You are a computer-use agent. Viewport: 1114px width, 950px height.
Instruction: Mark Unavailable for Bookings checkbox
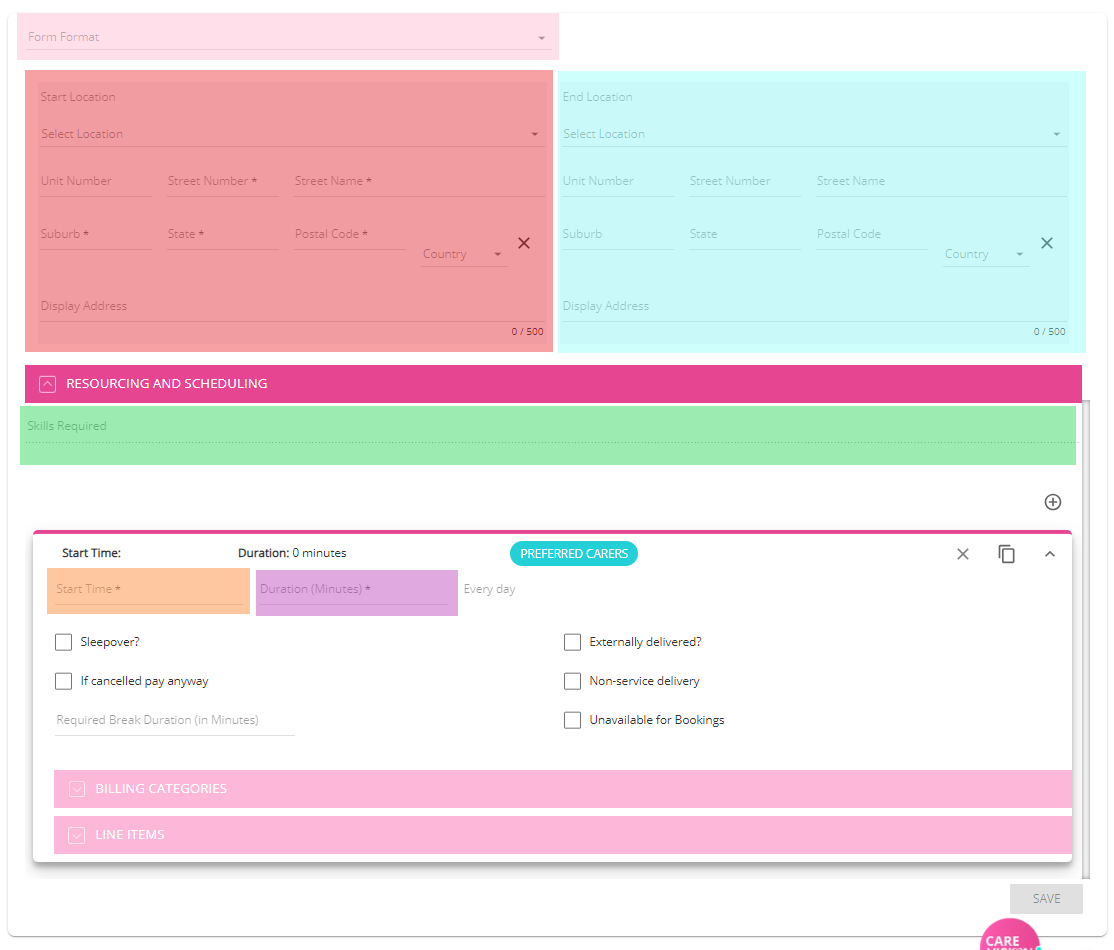tap(572, 720)
